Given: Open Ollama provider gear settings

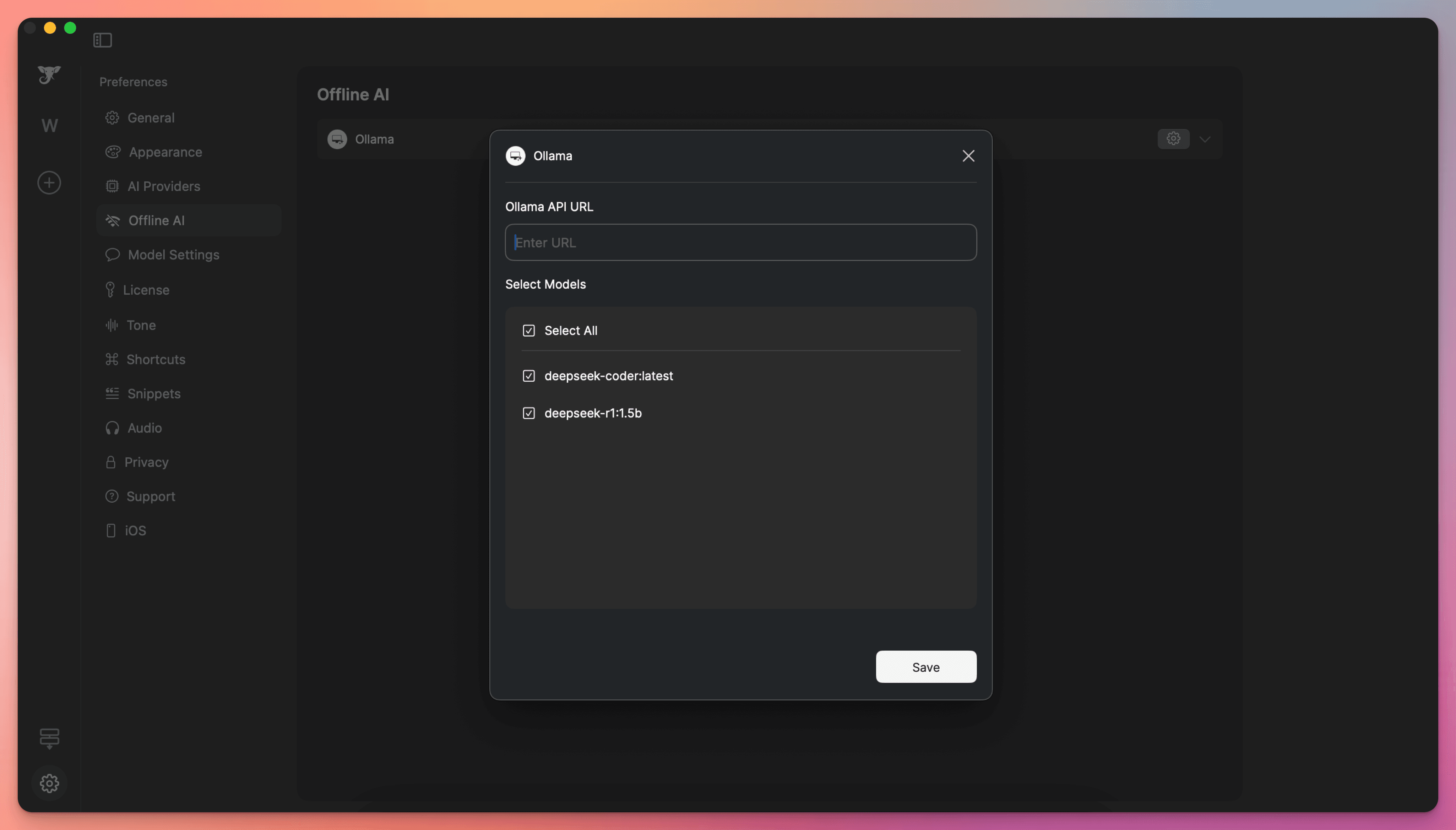Looking at the screenshot, I should 1173,138.
